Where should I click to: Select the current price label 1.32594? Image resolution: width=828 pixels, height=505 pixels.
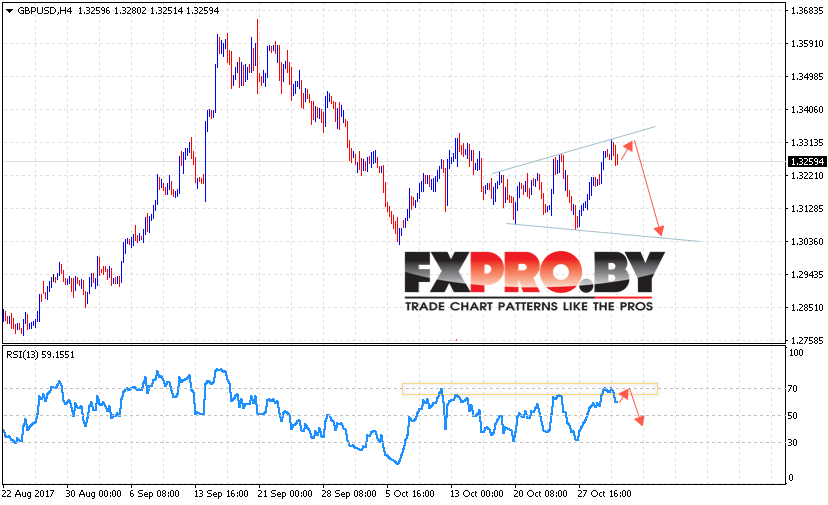[807, 162]
